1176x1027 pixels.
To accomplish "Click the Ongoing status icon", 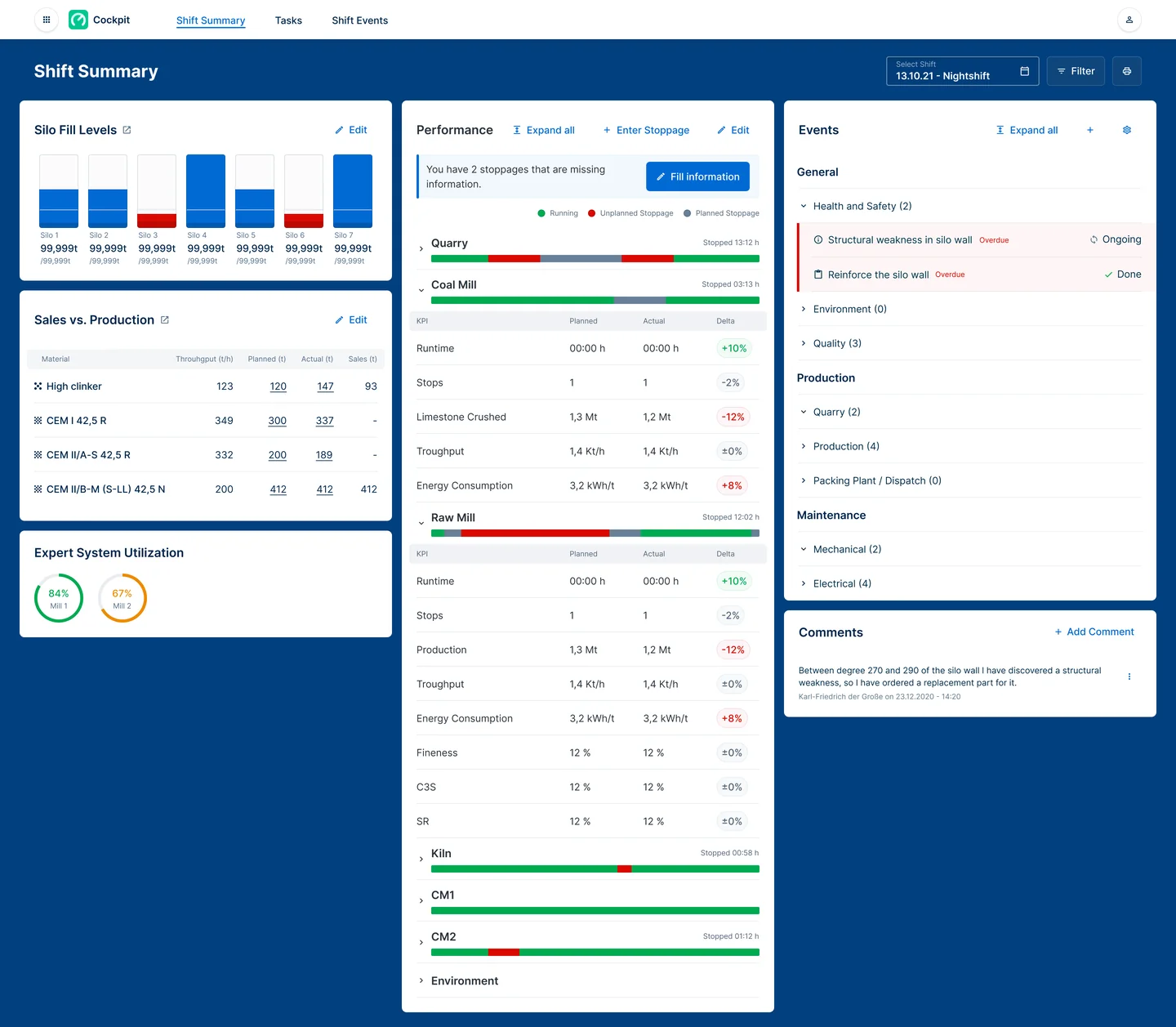I will point(1094,239).
